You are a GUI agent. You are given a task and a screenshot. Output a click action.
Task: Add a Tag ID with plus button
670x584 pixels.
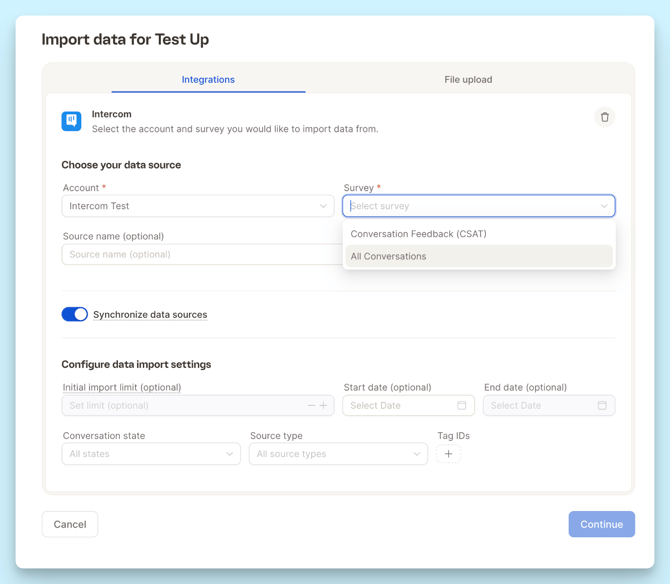[449, 454]
